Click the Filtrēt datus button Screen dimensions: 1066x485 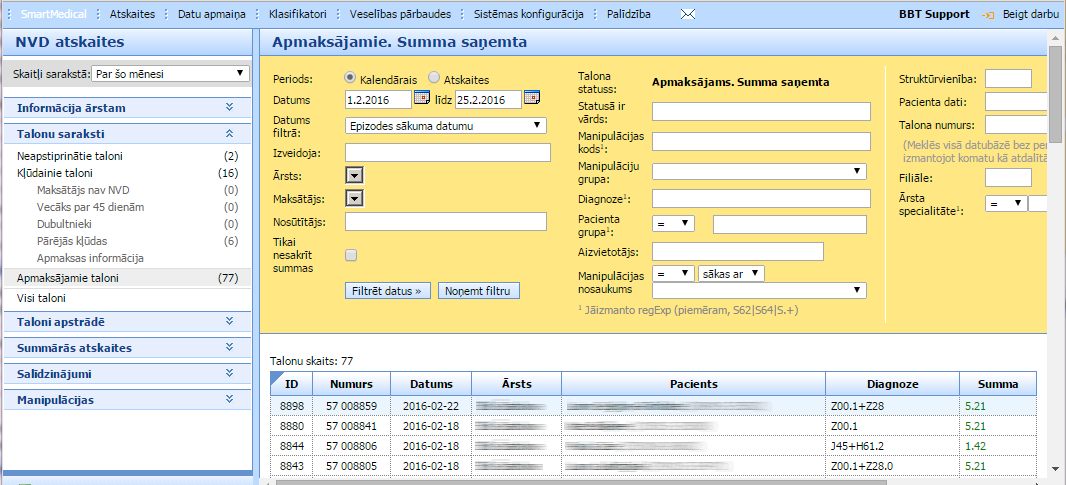coord(388,291)
